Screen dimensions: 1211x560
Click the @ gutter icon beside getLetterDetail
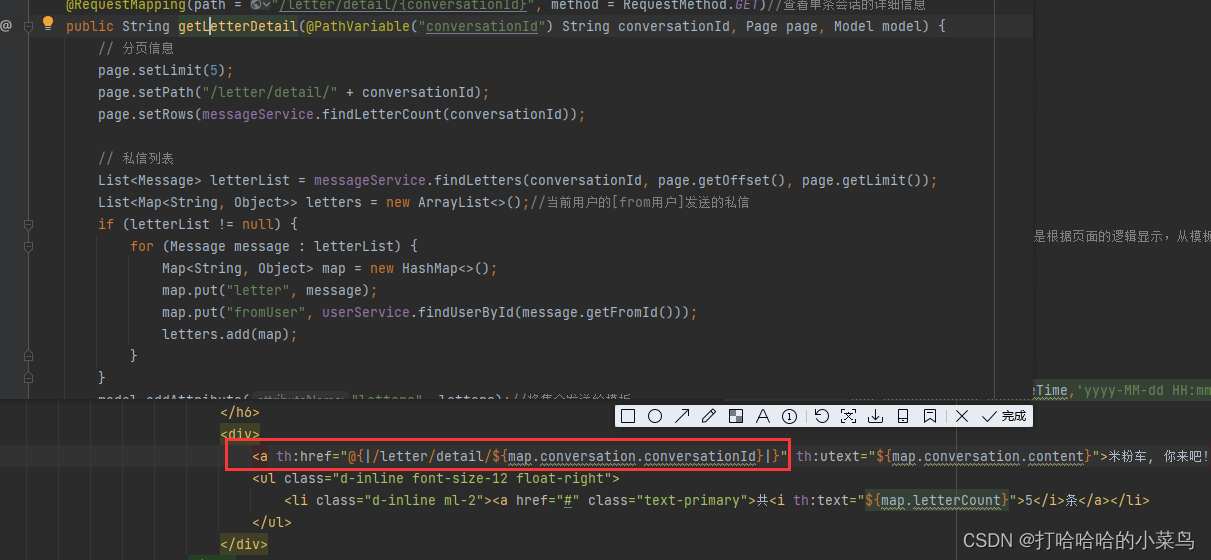6,26
